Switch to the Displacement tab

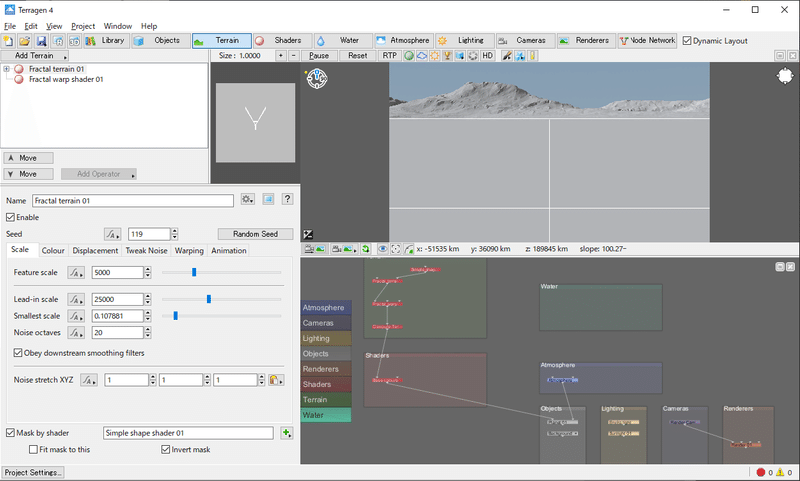(95, 250)
